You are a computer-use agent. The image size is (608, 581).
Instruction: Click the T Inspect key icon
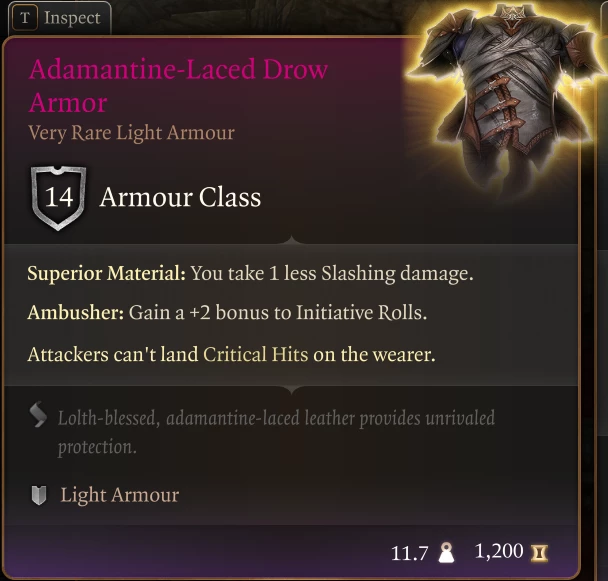point(25,17)
